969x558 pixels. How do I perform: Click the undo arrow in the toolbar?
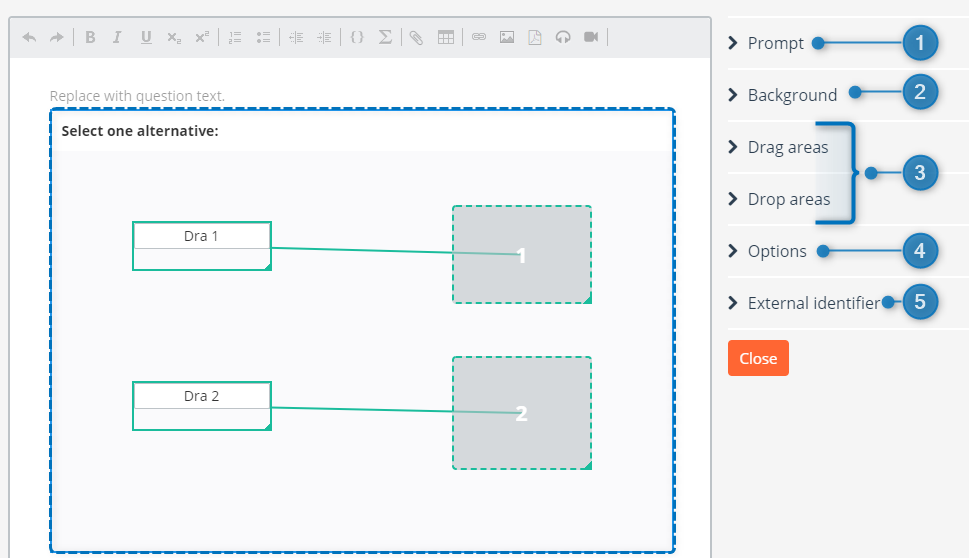click(x=29, y=37)
